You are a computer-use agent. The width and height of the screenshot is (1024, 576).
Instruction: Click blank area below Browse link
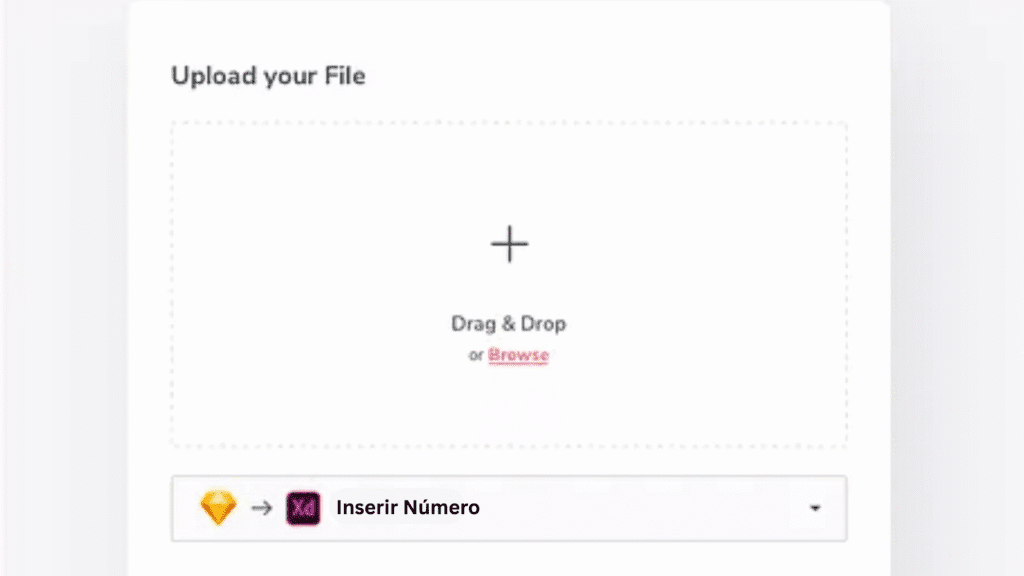coord(509,405)
